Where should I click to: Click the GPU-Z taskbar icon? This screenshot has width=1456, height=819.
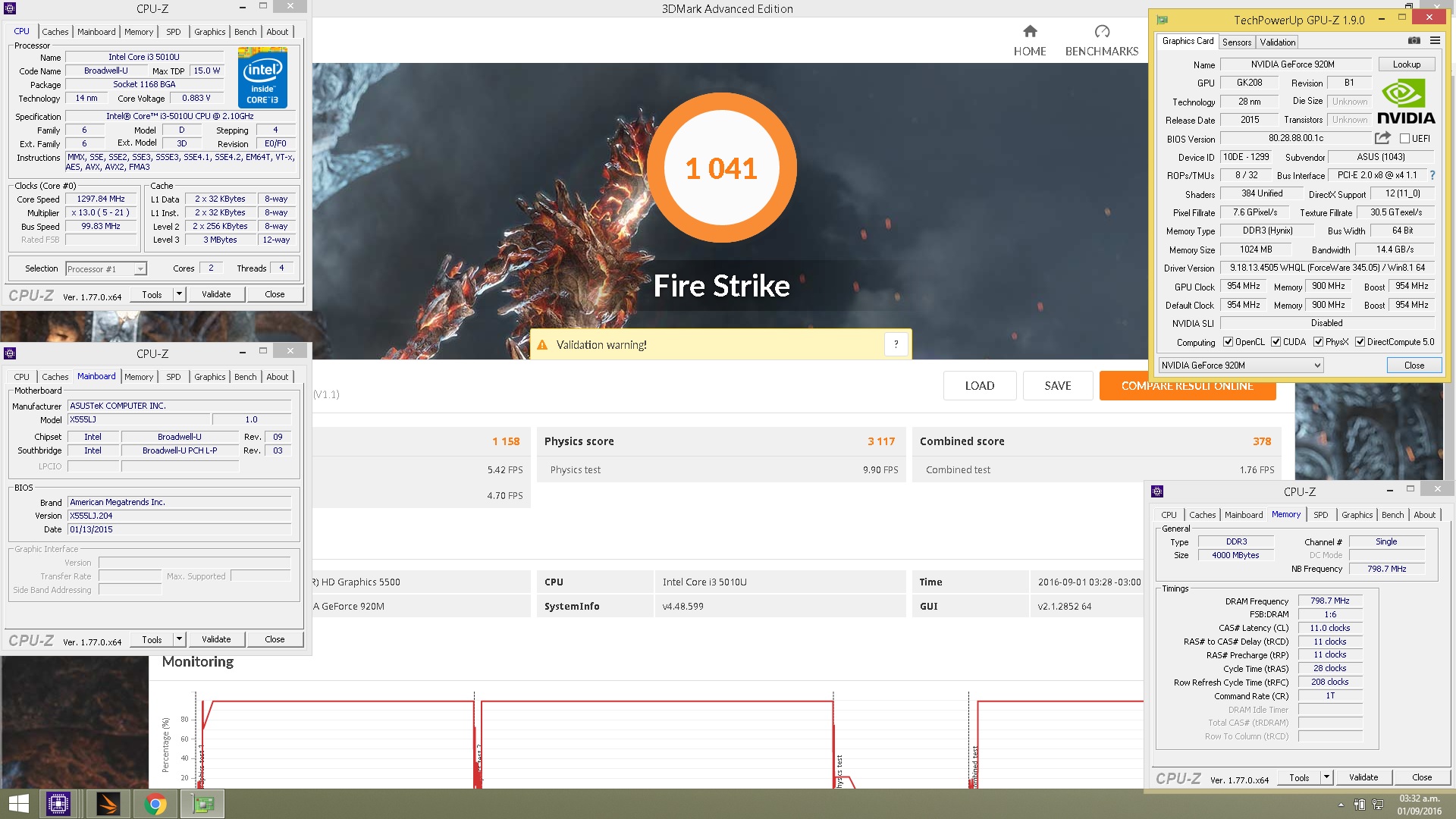202,804
